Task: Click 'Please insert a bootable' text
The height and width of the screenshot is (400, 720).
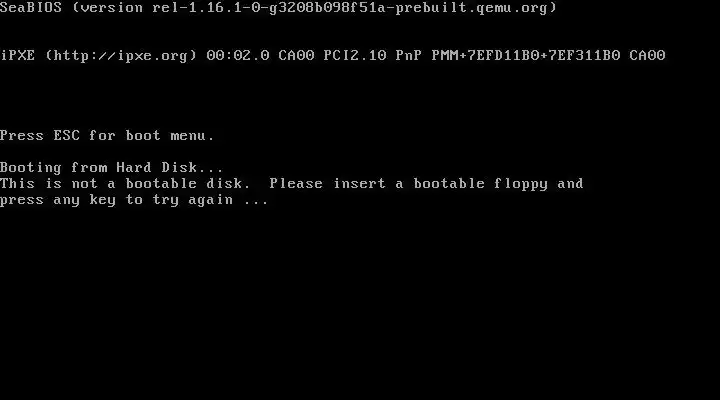Action: [x=377, y=184]
